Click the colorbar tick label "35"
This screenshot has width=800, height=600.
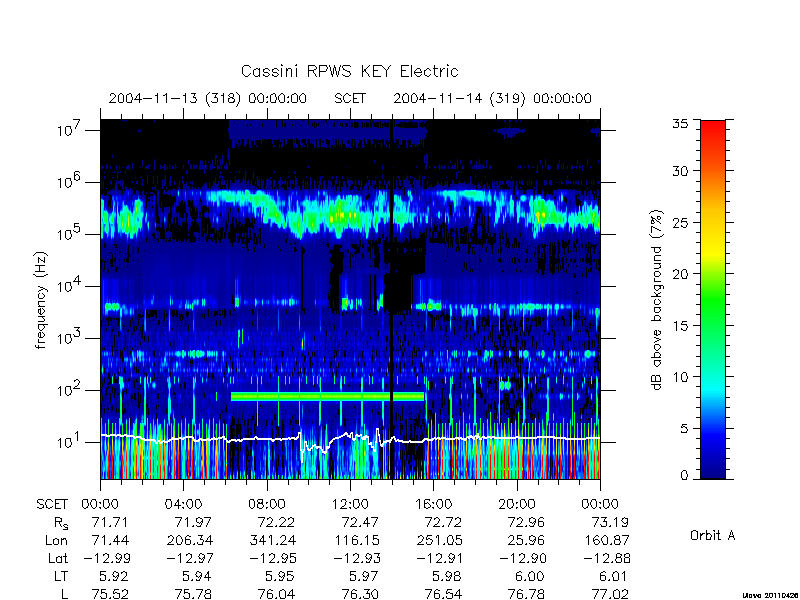point(680,124)
